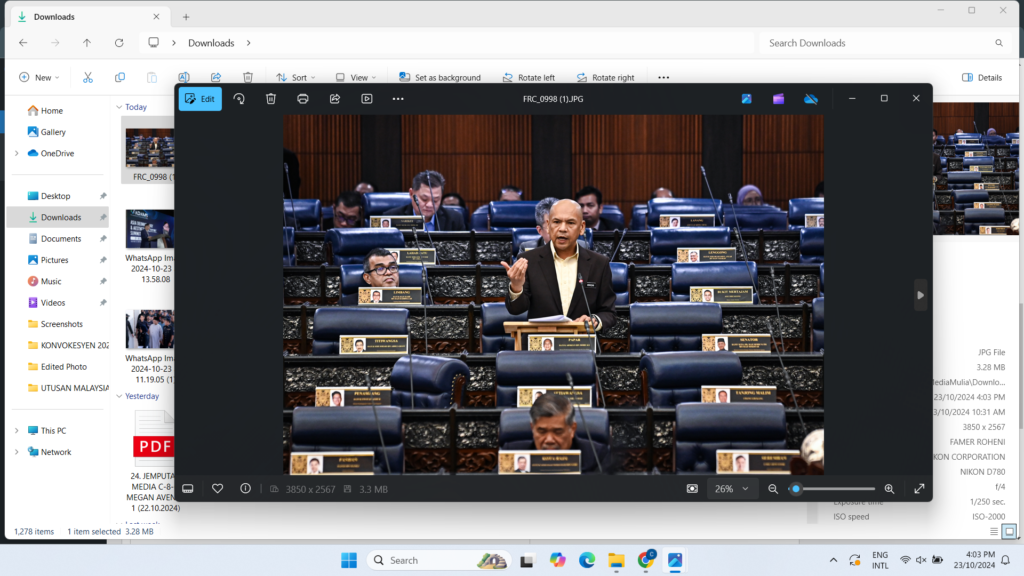The height and width of the screenshot is (576, 1024).
Task: Select the Pictures folder in sidebar
Action: (x=54, y=260)
